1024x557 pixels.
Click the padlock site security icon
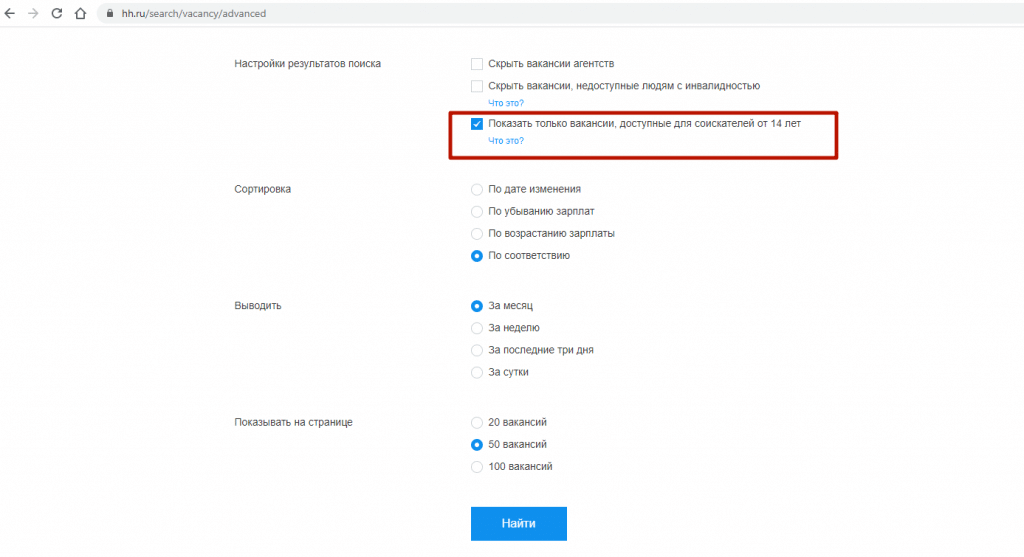(x=110, y=13)
